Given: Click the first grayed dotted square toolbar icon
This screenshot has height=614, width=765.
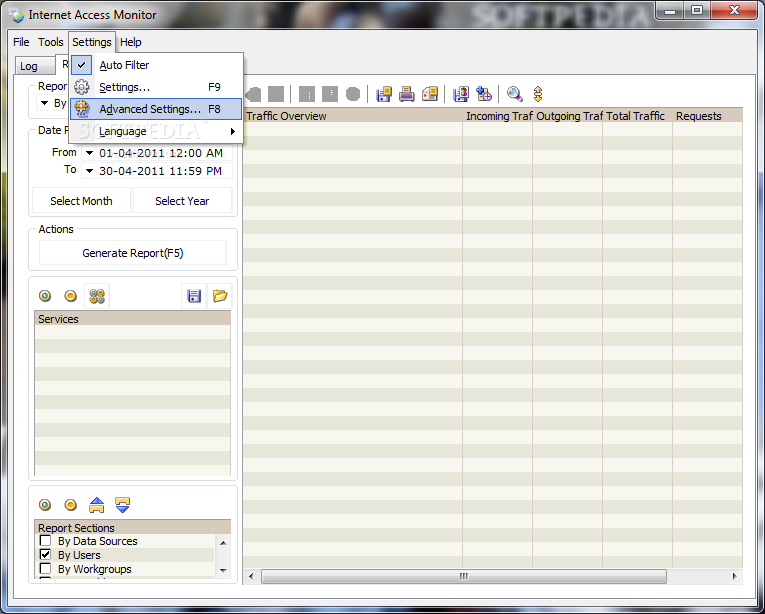Looking at the screenshot, I should click(306, 94).
